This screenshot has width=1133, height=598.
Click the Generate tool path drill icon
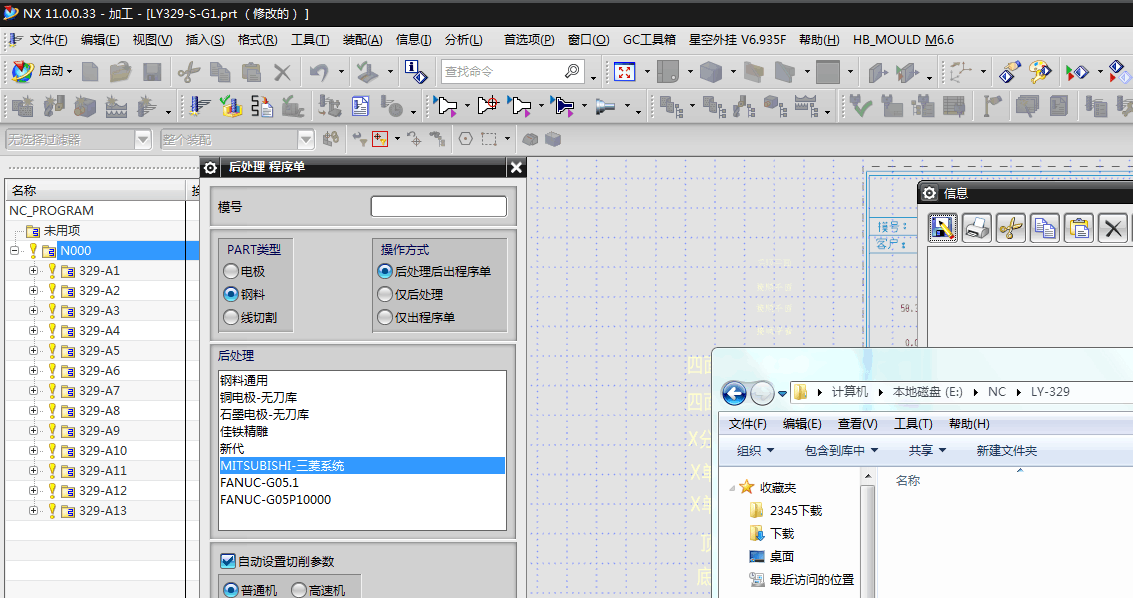[x=200, y=107]
